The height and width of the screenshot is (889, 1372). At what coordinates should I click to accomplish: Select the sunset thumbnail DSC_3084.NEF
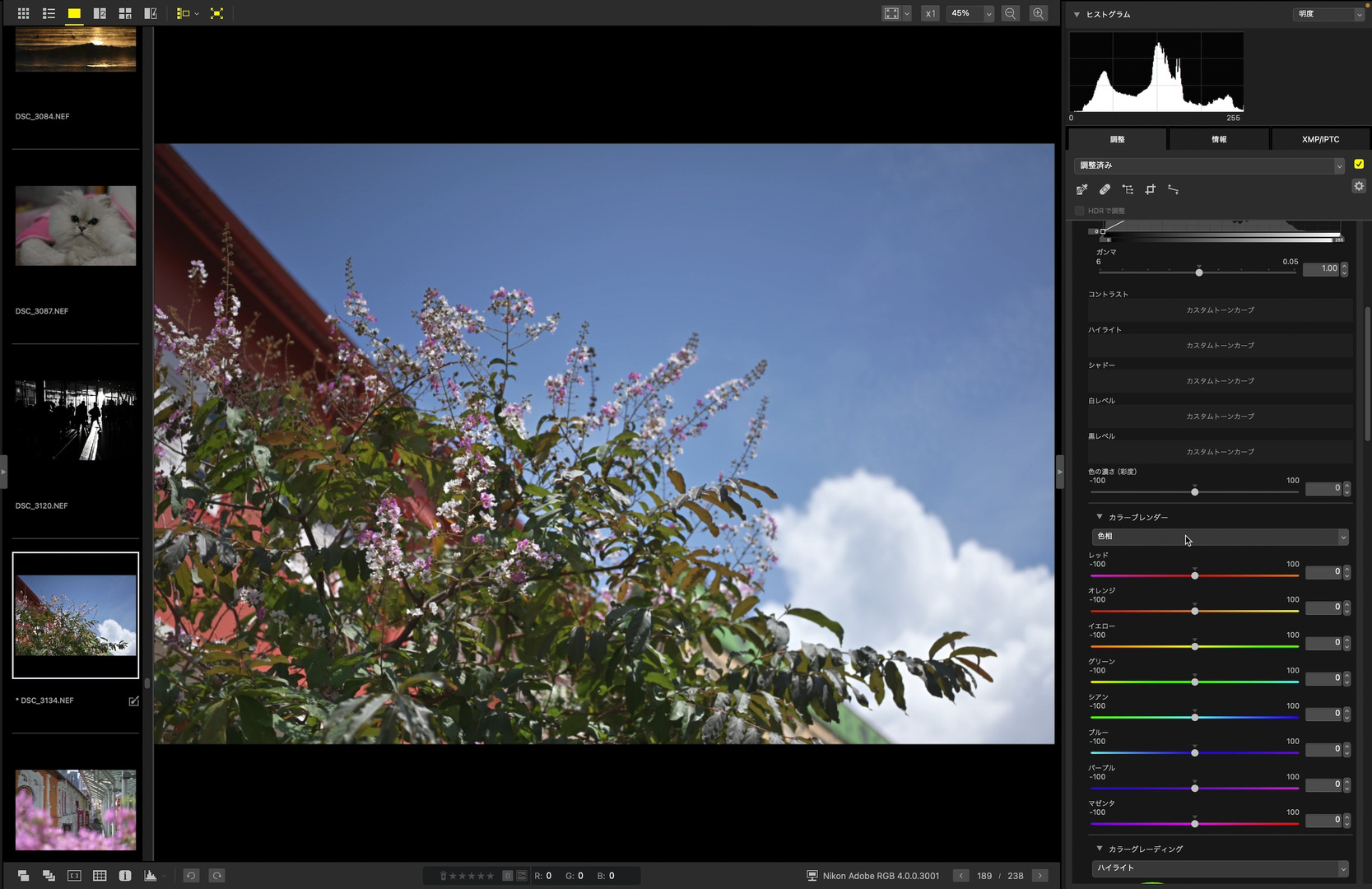76,49
